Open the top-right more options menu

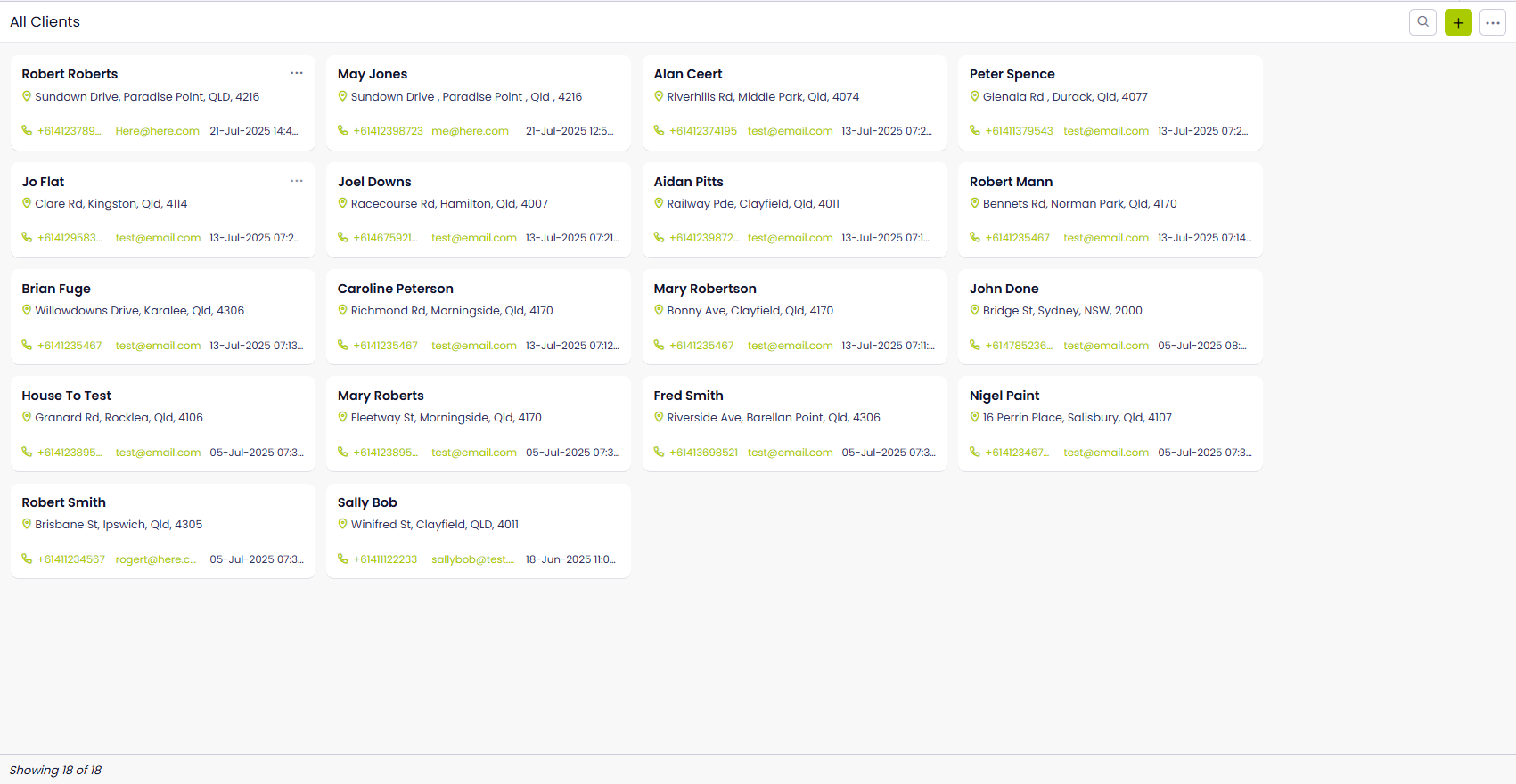(1493, 22)
